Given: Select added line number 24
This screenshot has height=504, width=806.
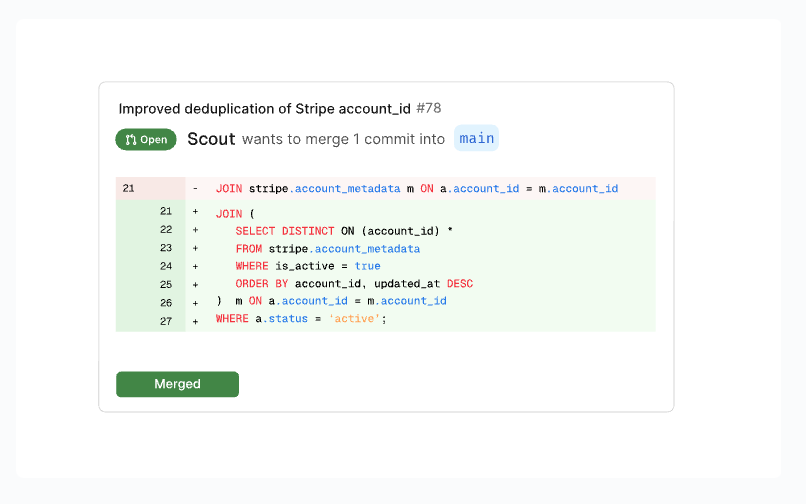Looking at the screenshot, I should [166, 266].
